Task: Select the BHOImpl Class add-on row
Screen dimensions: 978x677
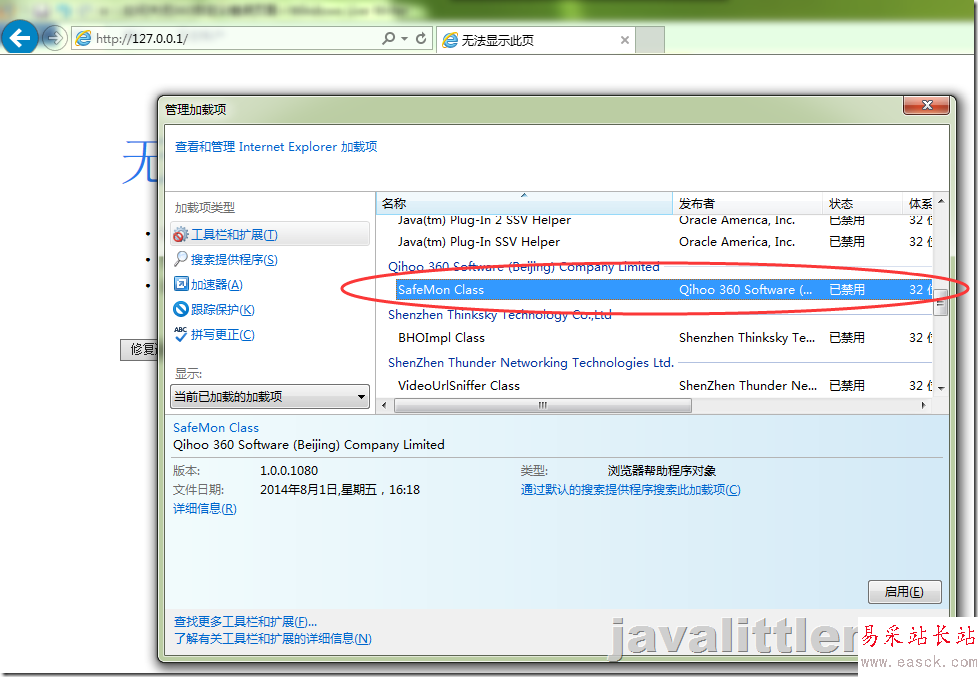Action: [x=664, y=338]
